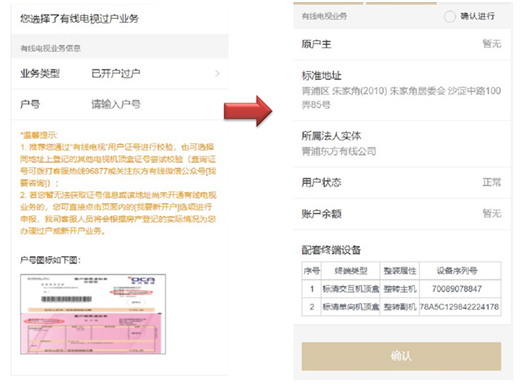Click the 设备序列号 column header
524x384 pixels.
pyautogui.click(x=457, y=271)
